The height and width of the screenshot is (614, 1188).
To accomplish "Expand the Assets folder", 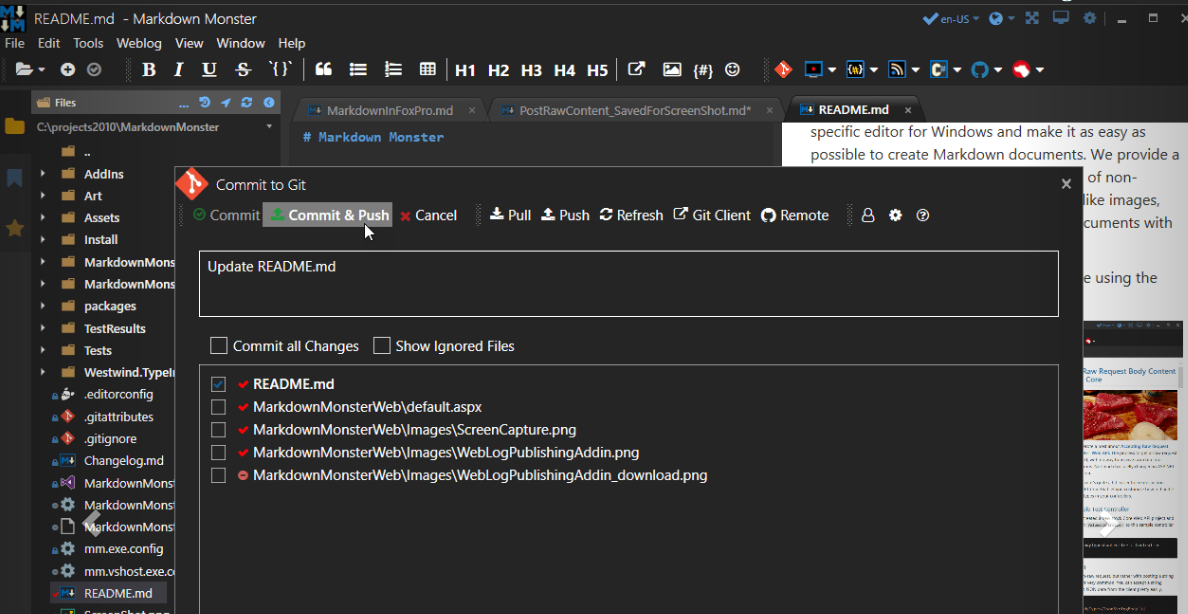I will 42,218.
